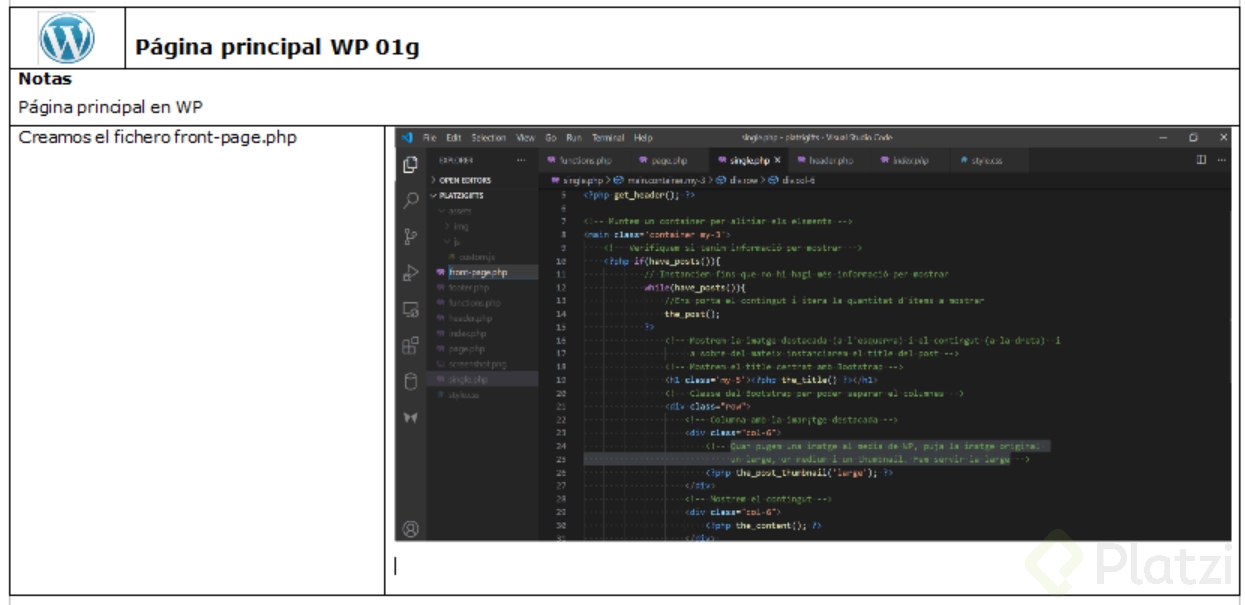Open the Go menu
Screen dimensions: 1245x605
click(551, 137)
